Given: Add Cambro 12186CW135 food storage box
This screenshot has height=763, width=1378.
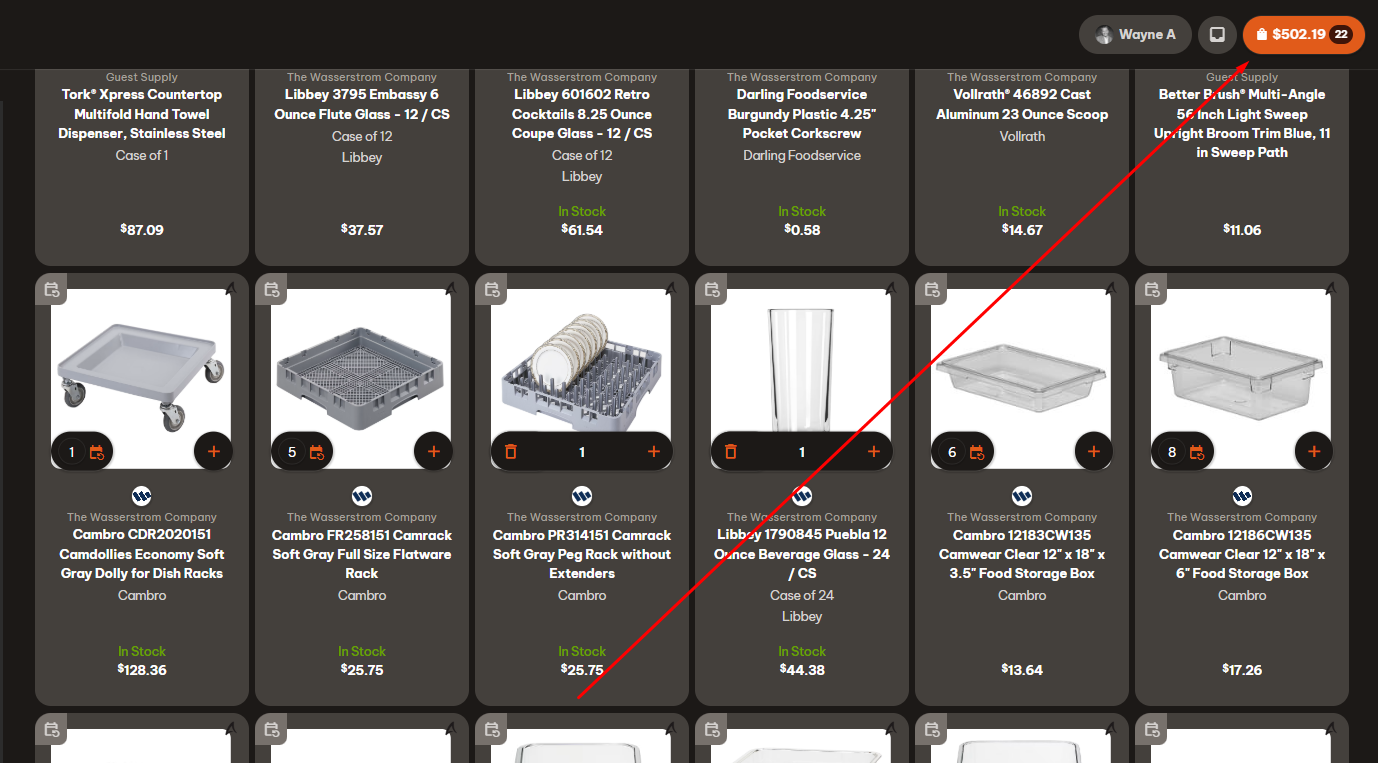Looking at the screenshot, I should (1313, 452).
